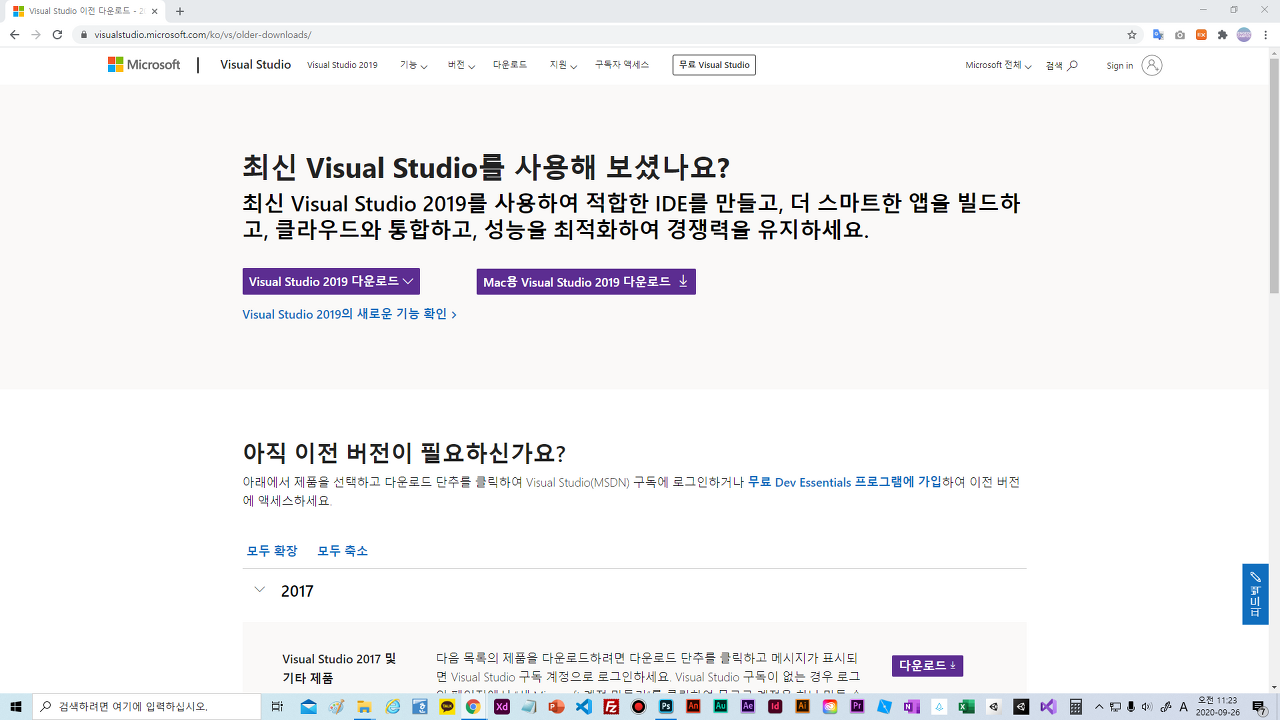1280x720 pixels.
Task: Click Google Translate extension icon
Action: (x=1158, y=34)
